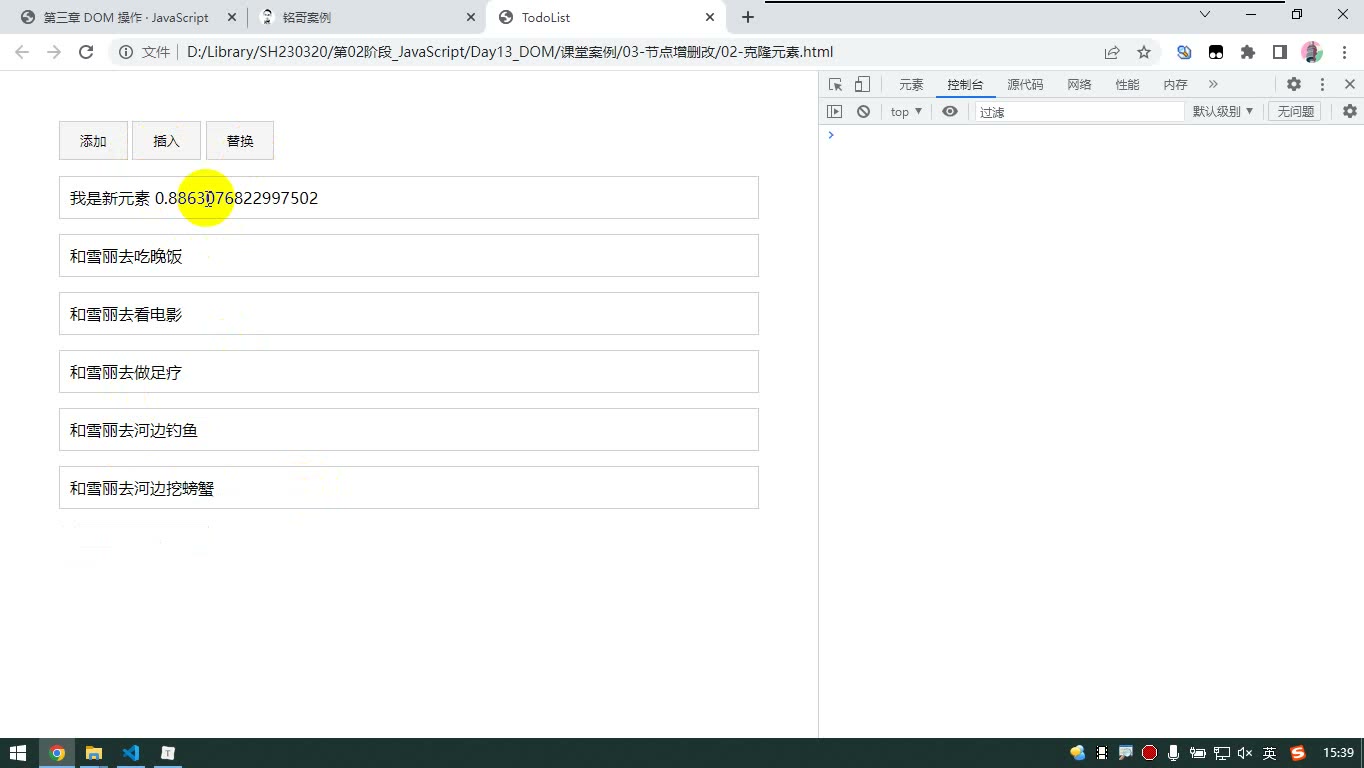Open the Tampermonkey extension icon

coord(1216,52)
